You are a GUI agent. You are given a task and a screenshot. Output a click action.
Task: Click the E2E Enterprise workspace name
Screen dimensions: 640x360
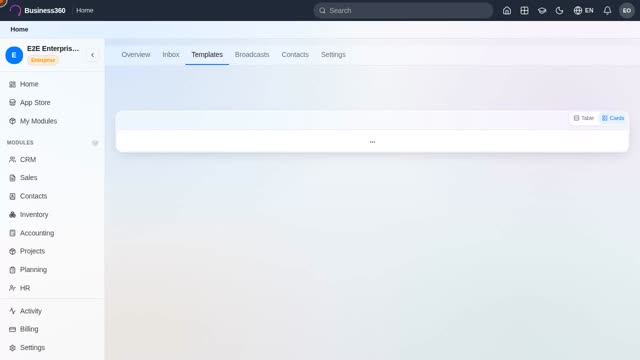(53, 49)
